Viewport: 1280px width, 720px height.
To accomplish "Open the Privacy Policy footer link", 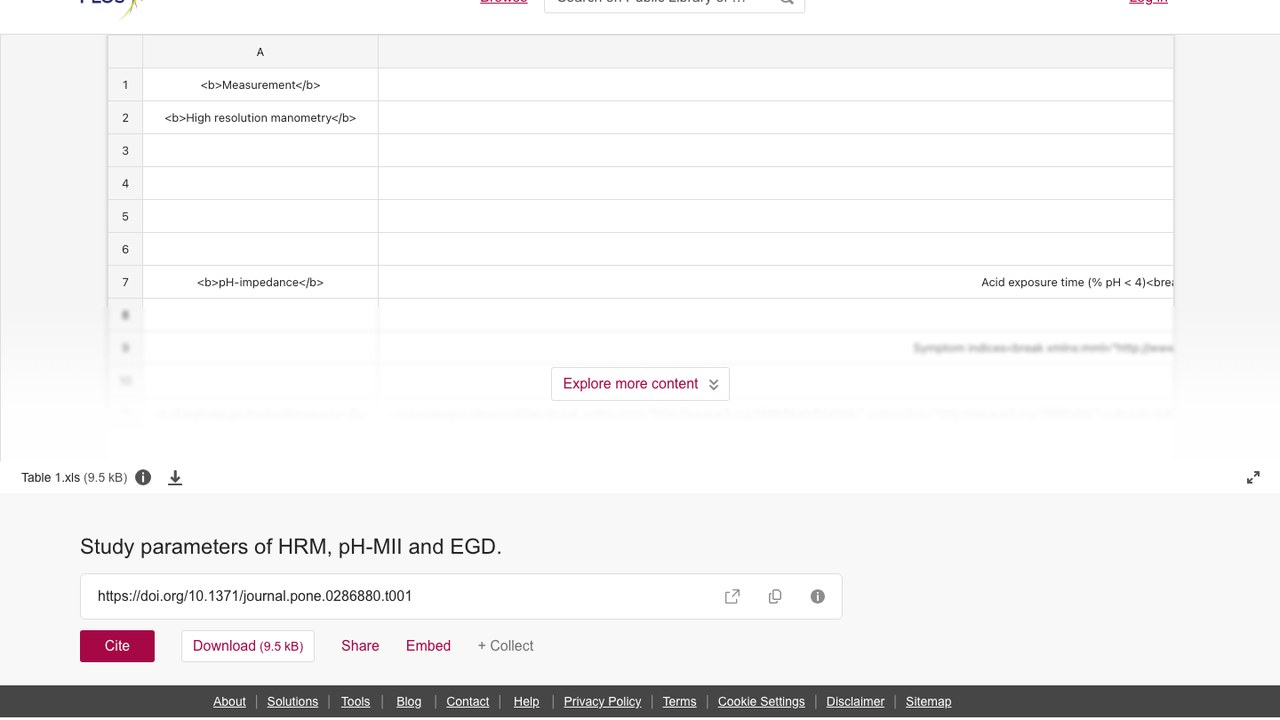I will pos(602,702).
